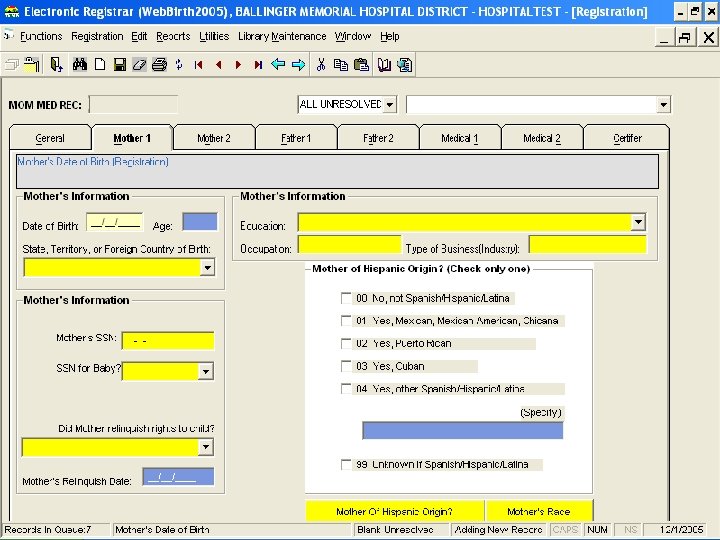
Task: Click the blue Specify text field
Action: (x=463, y=431)
